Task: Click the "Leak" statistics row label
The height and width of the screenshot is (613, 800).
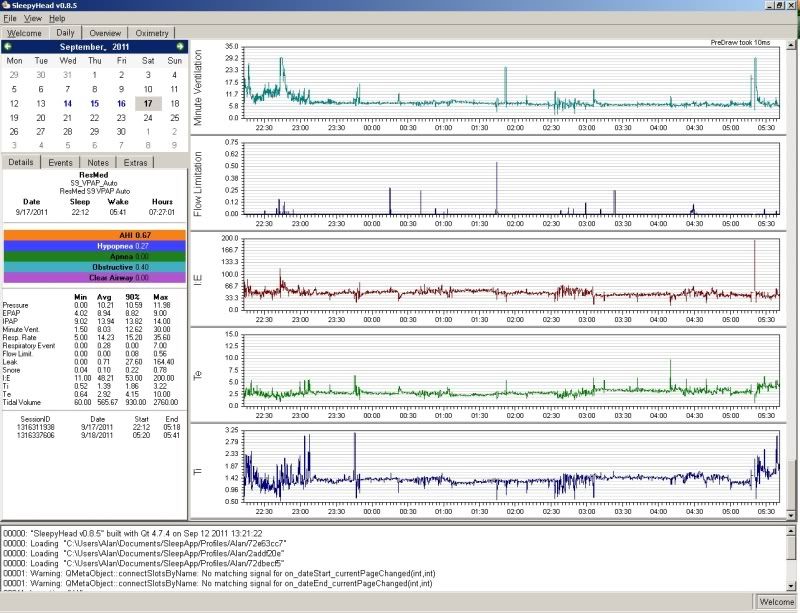Action: 10,362
